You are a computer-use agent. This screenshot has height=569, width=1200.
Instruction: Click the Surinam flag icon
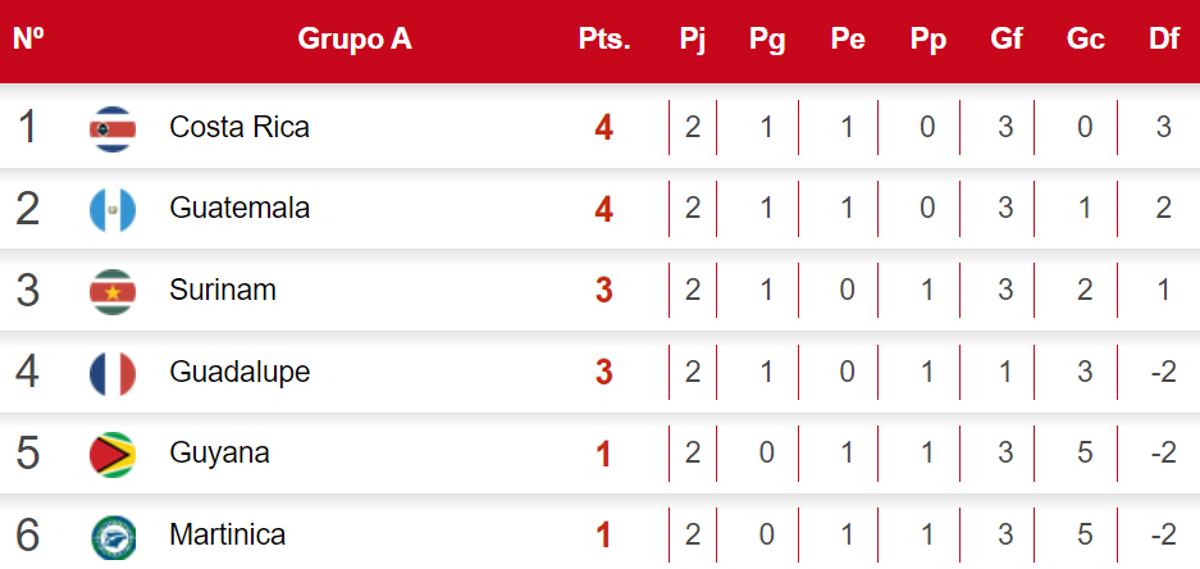tap(112, 291)
